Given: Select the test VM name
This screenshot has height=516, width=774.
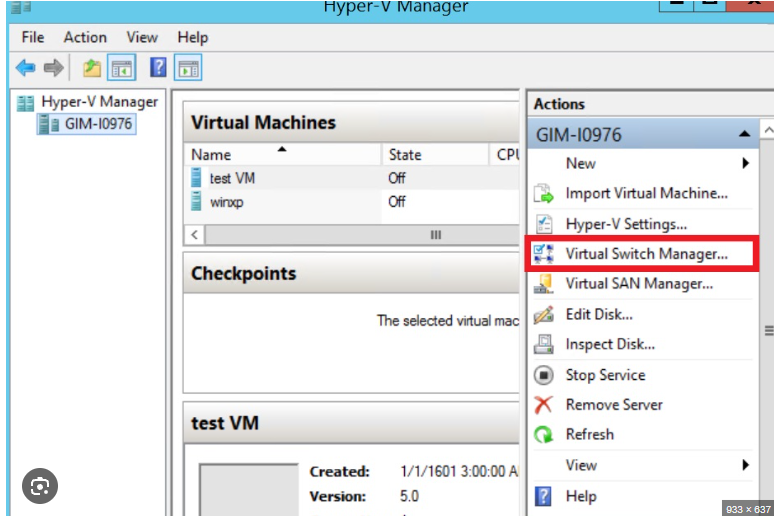Looking at the screenshot, I should coord(232,178).
